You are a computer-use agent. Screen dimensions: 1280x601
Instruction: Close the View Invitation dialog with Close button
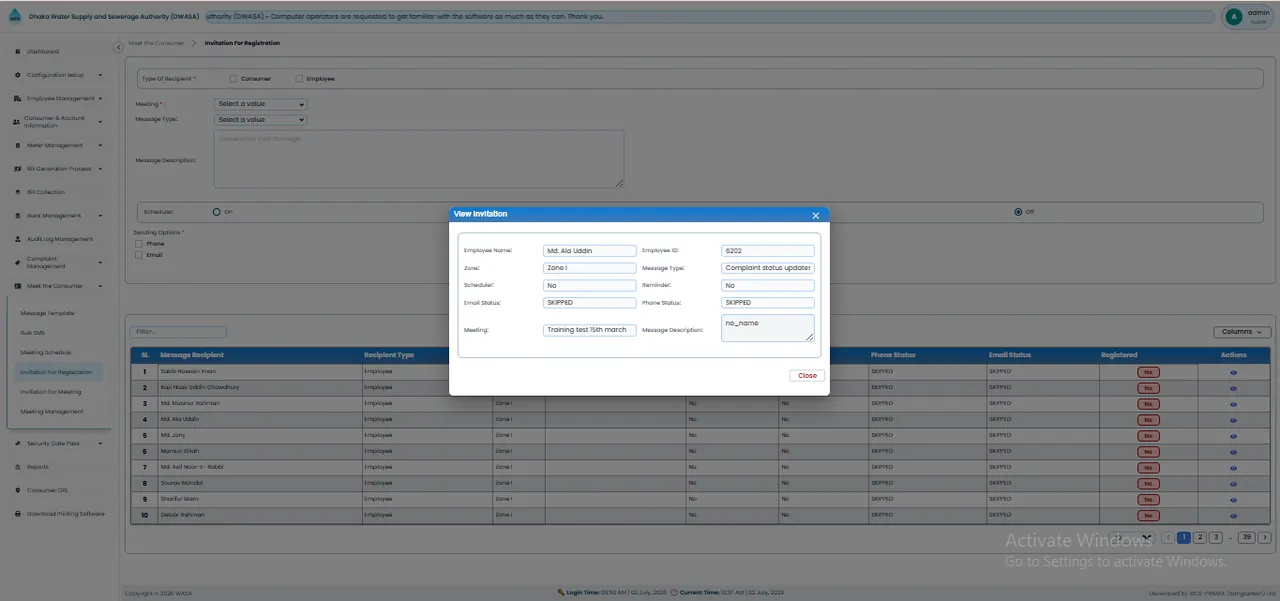[x=807, y=375]
